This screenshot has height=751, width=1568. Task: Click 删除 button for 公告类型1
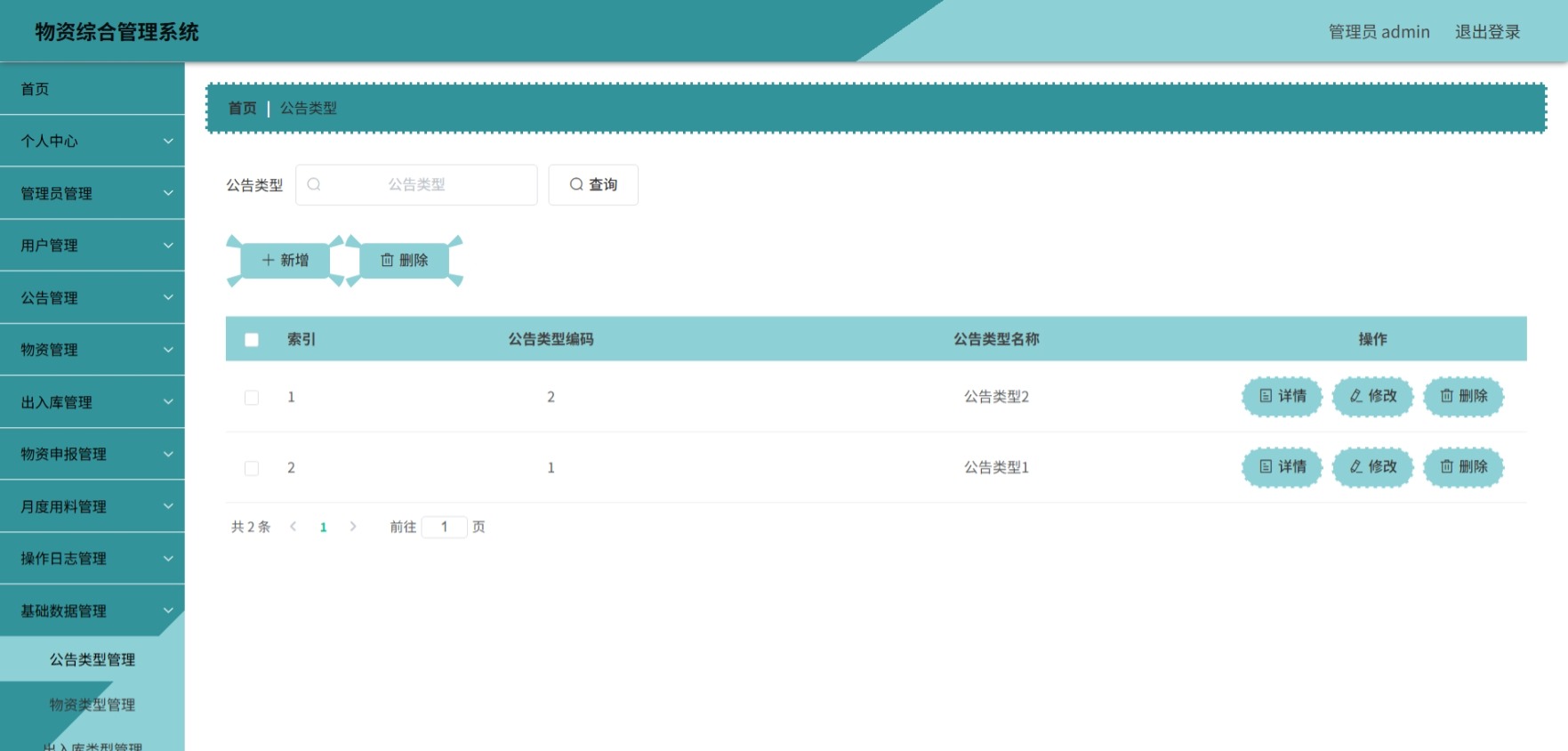point(1463,466)
